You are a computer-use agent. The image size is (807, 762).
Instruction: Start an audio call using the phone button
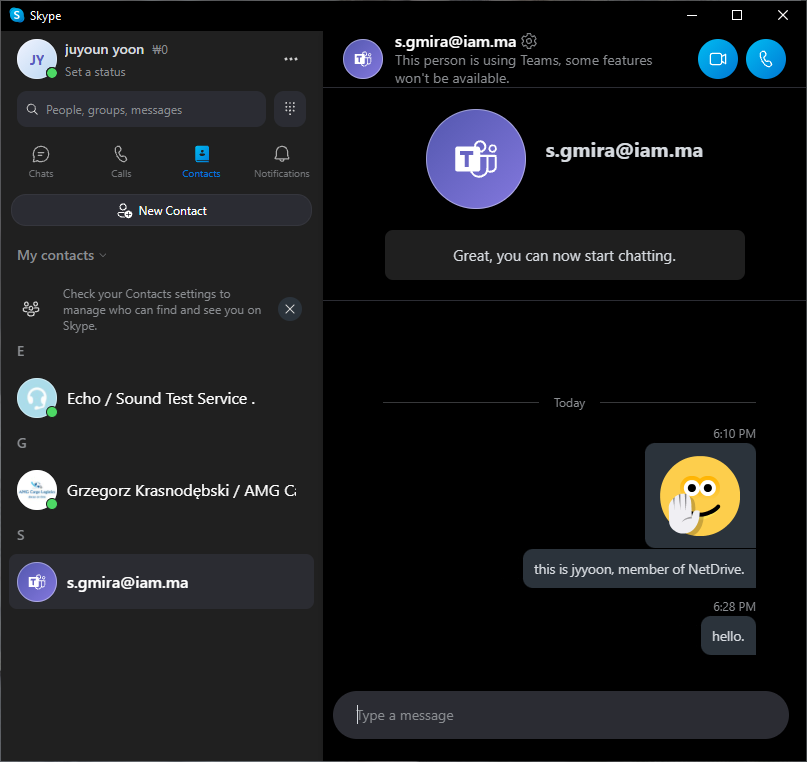point(765,59)
